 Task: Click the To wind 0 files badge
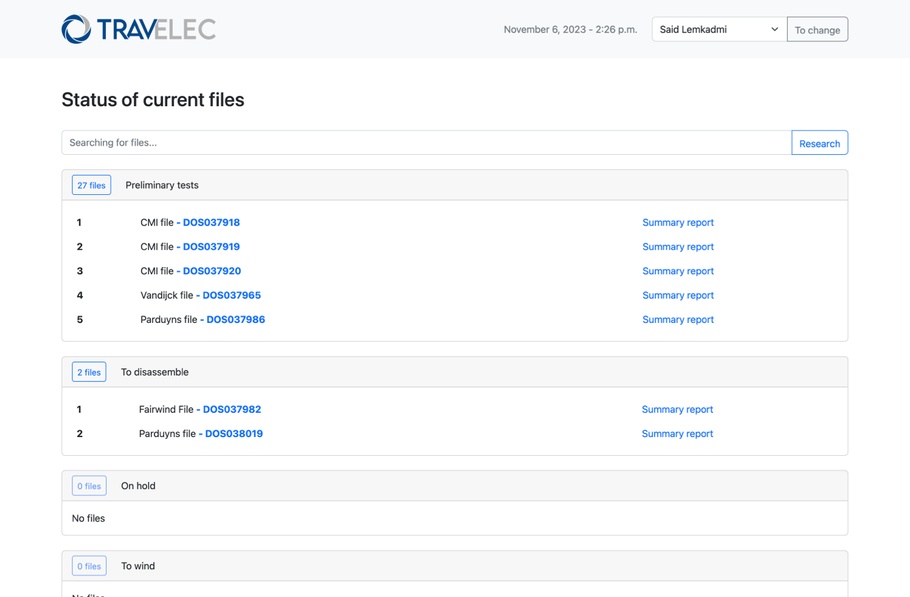coord(89,566)
